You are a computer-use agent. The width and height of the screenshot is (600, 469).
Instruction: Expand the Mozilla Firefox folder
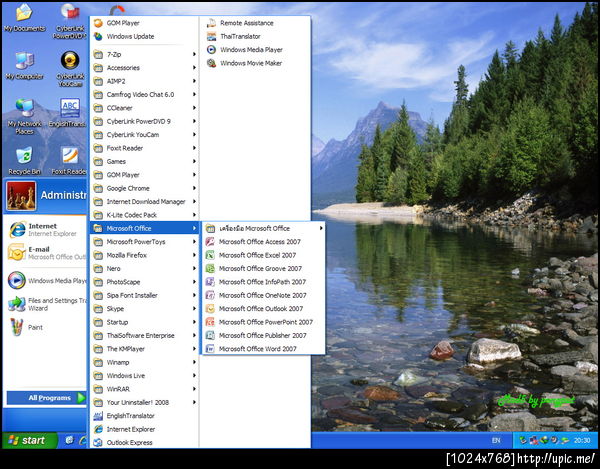(145, 255)
